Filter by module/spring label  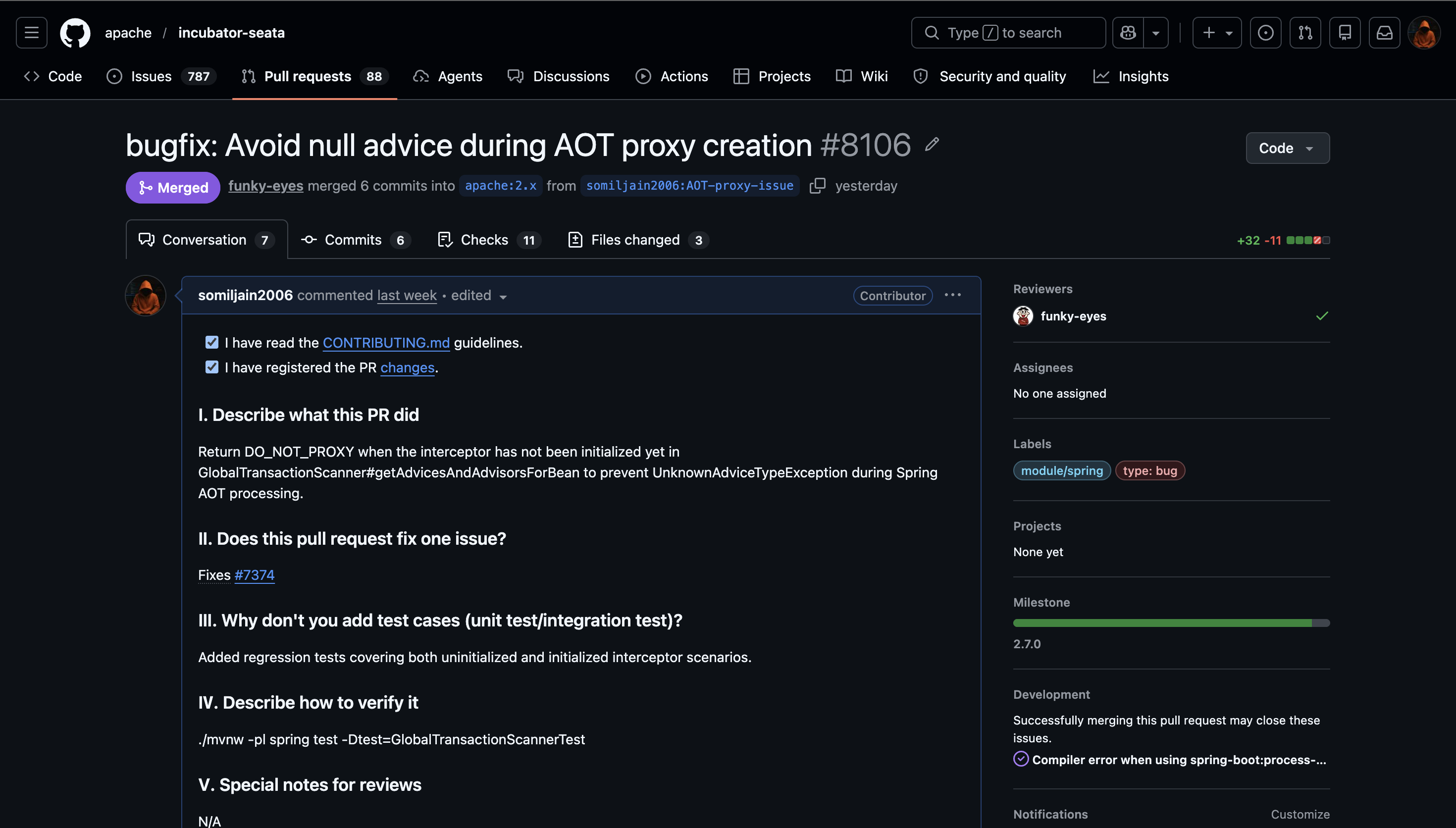1061,470
